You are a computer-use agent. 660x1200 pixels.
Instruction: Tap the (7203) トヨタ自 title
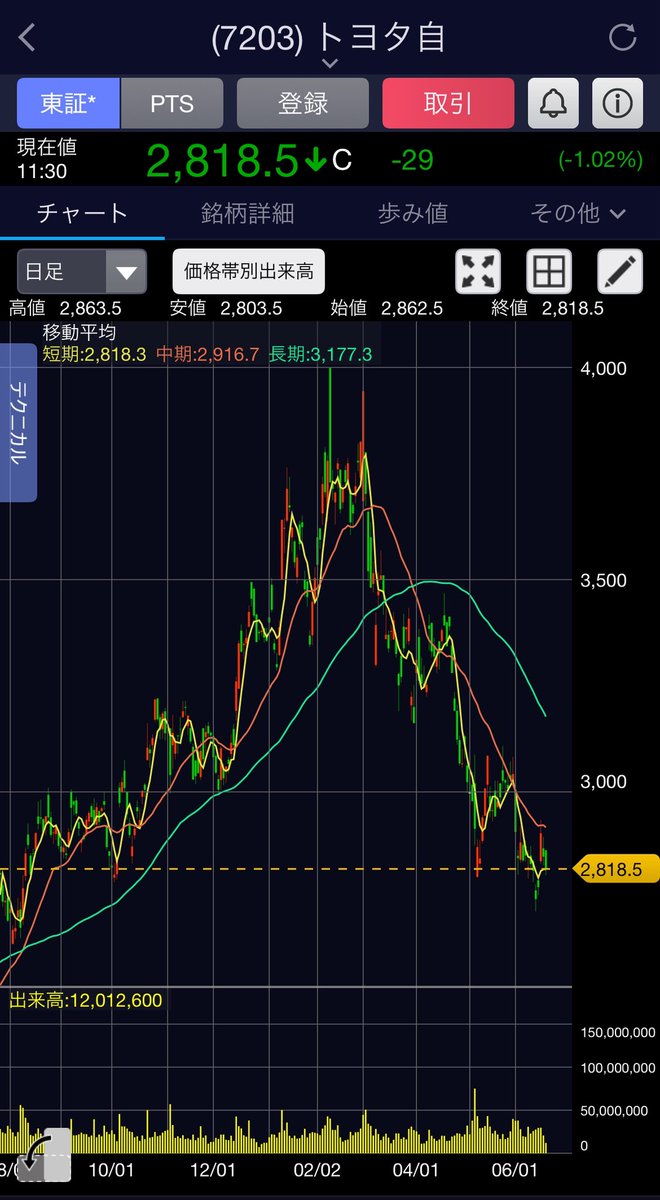point(328,38)
